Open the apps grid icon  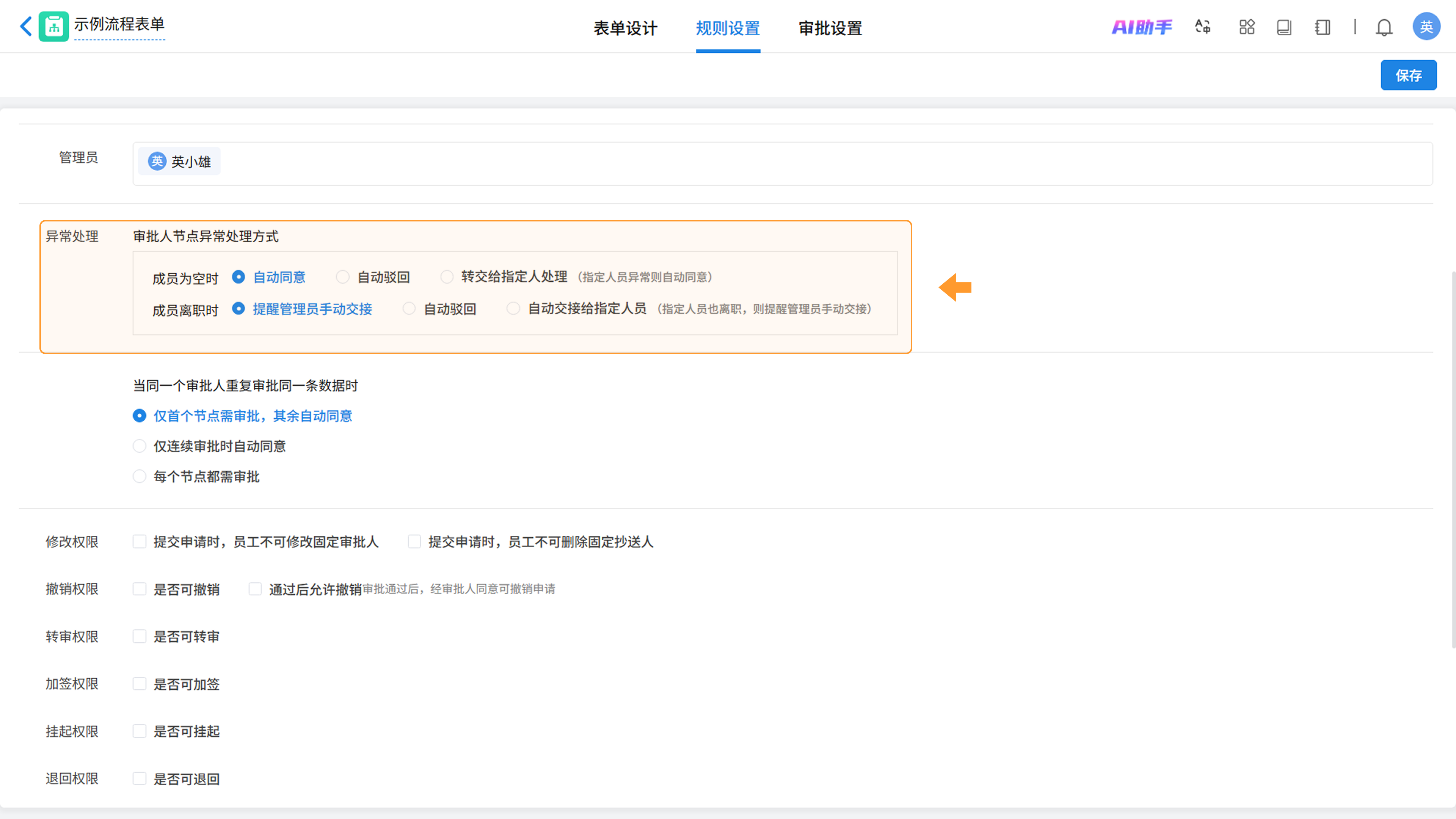1246,27
